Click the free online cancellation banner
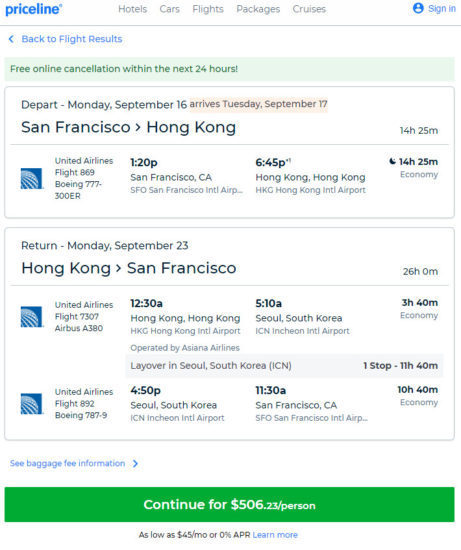461x550 pixels. click(229, 69)
